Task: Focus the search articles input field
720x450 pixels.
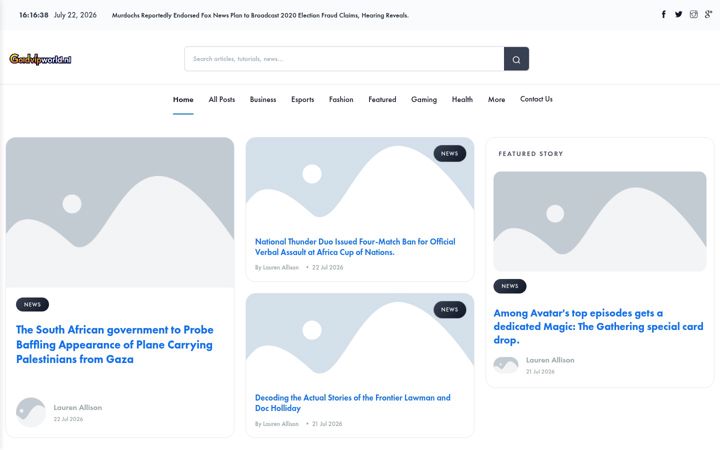Action: 344,59
